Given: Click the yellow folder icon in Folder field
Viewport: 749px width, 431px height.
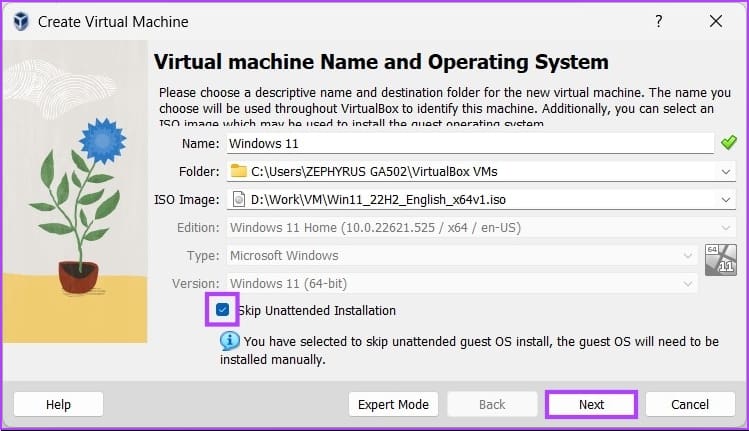Looking at the screenshot, I should point(238,171).
